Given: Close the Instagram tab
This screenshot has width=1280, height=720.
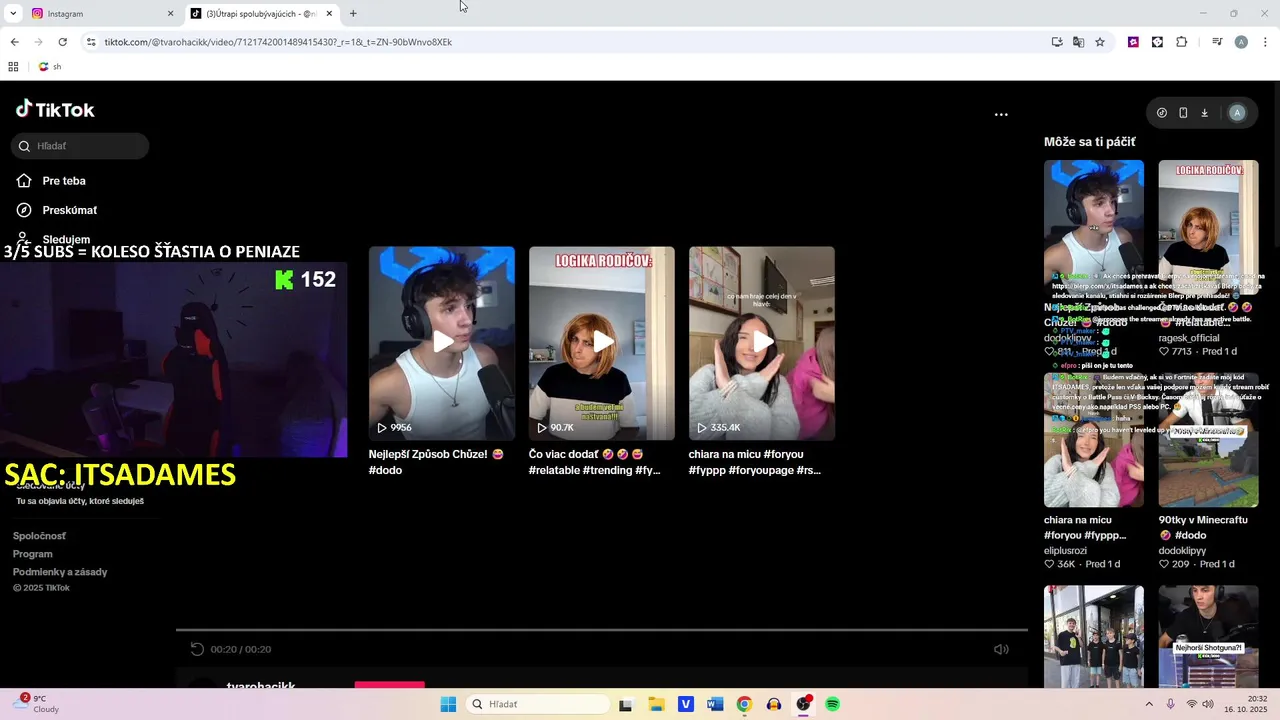Looking at the screenshot, I should tap(170, 14).
